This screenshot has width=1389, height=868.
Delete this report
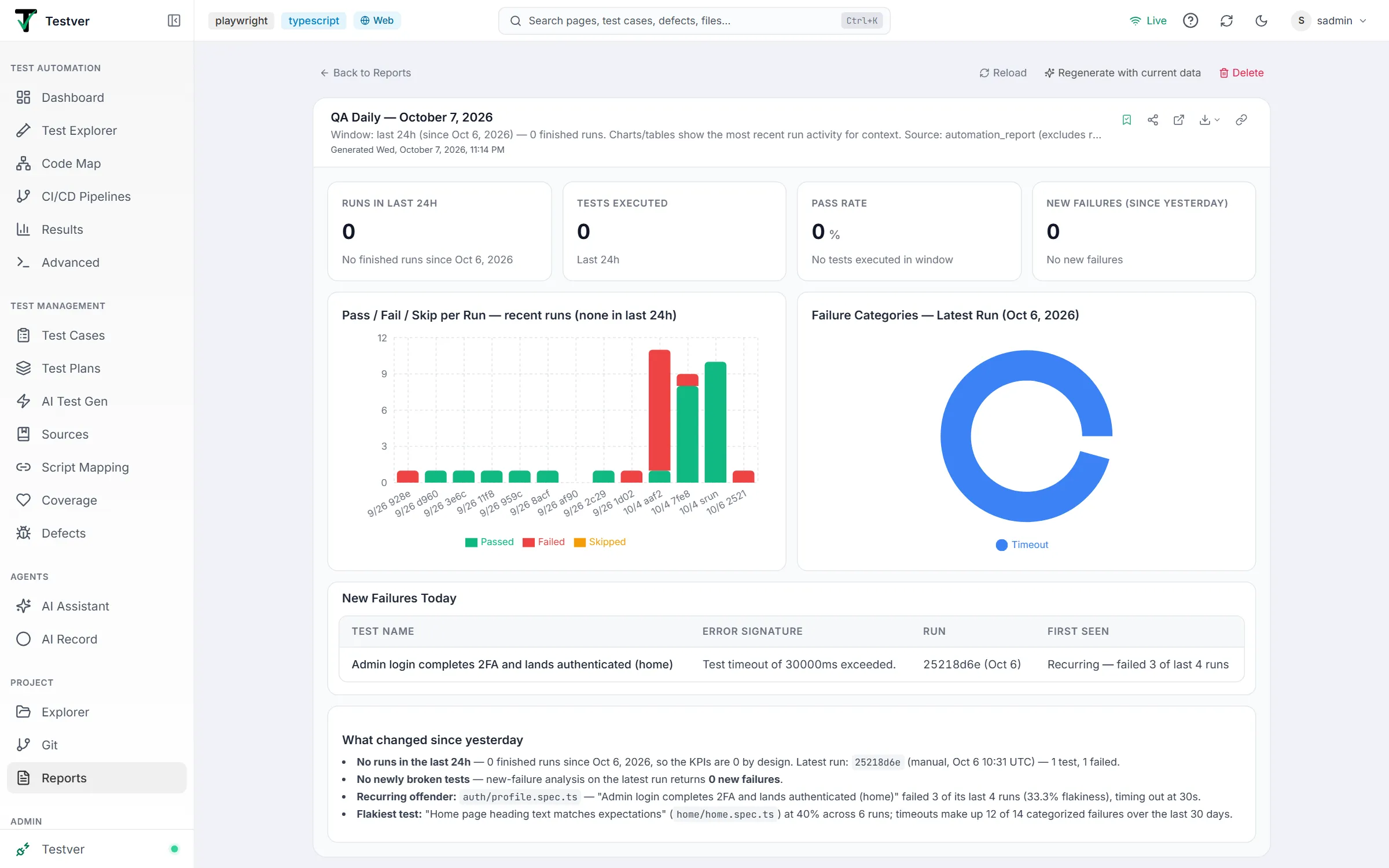click(x=1241, y=73)
